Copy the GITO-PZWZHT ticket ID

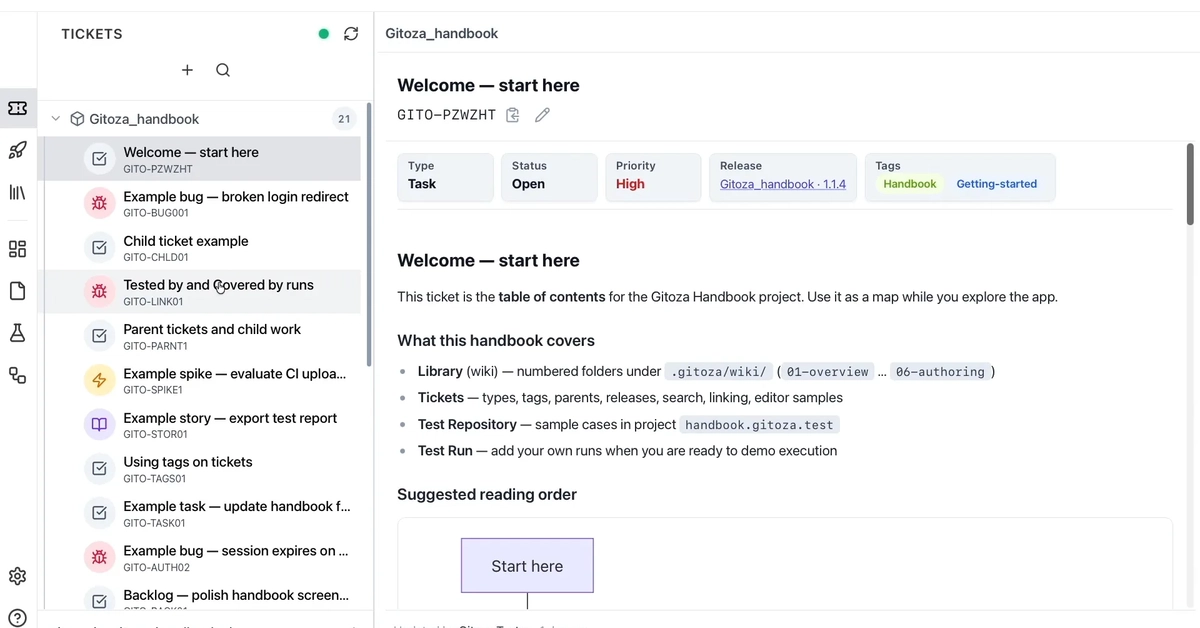(x=513, y=115)
